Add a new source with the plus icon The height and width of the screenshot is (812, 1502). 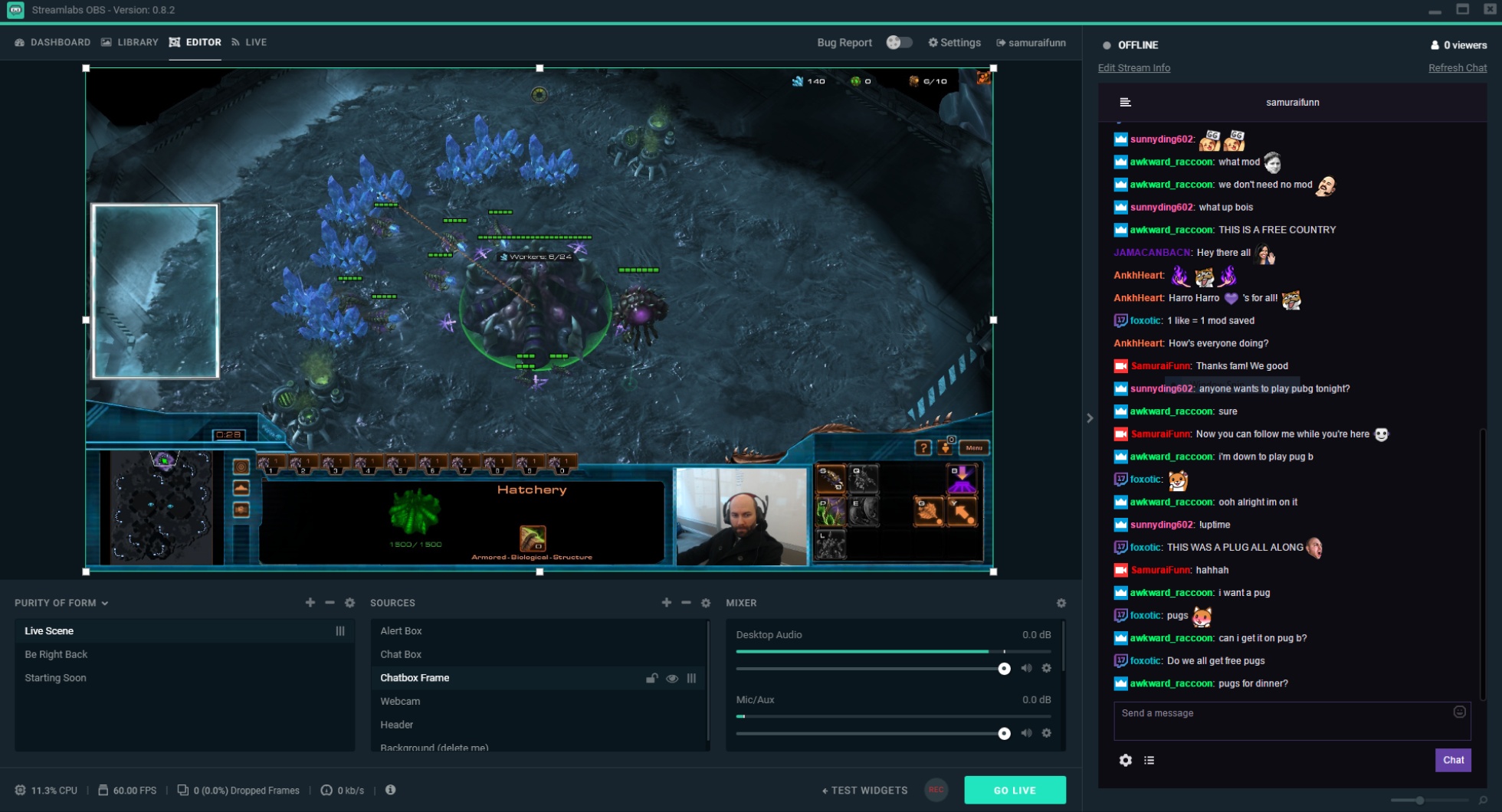tap(666, 603)
